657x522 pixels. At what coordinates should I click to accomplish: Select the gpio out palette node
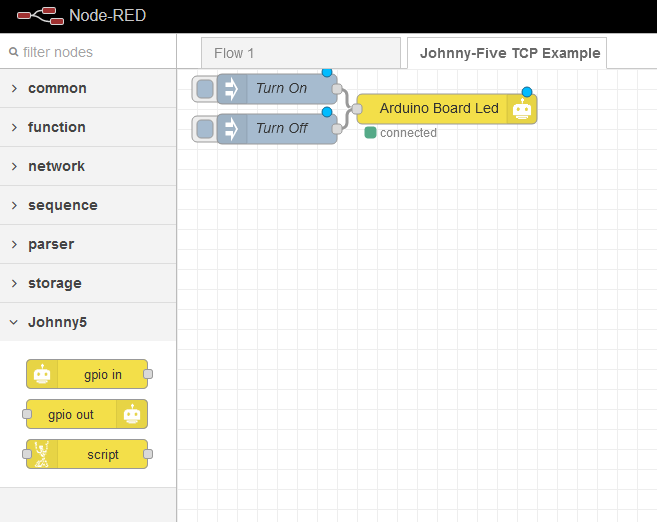(x=87, y=414)
